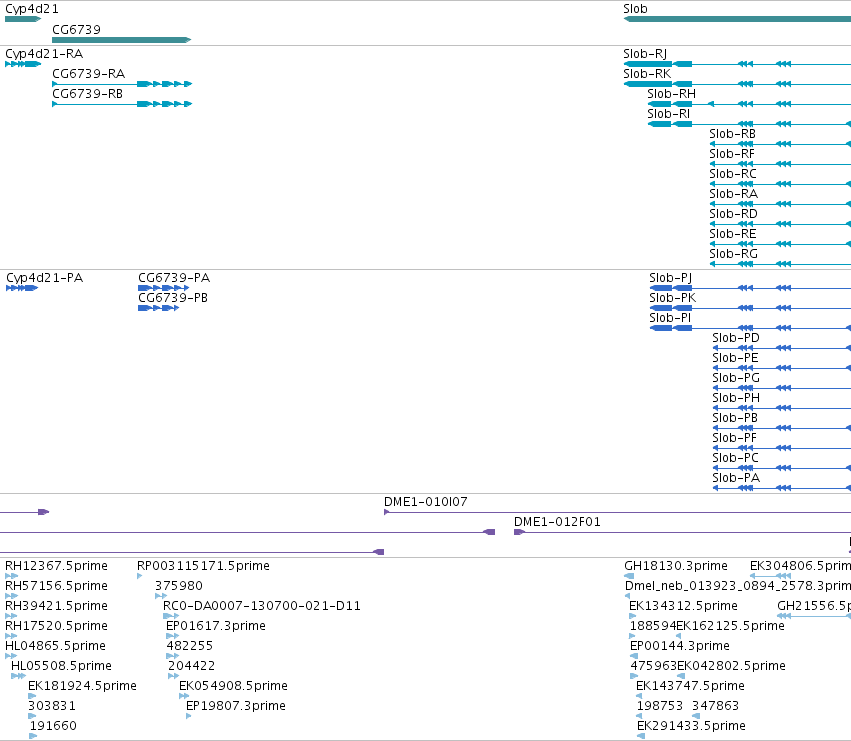The image size is (851, 741).
Task: Click the teal CG6739 gene bar
Action: tap(122, 40)
